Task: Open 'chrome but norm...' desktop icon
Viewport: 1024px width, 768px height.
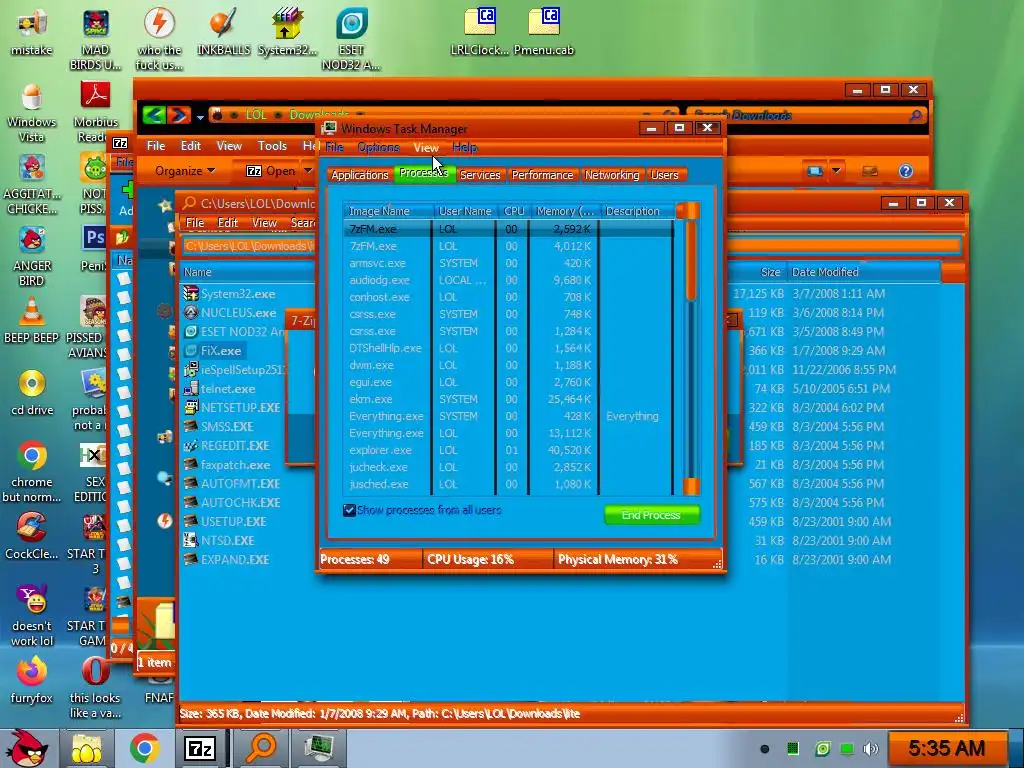Action: click(x=31, y=472)
